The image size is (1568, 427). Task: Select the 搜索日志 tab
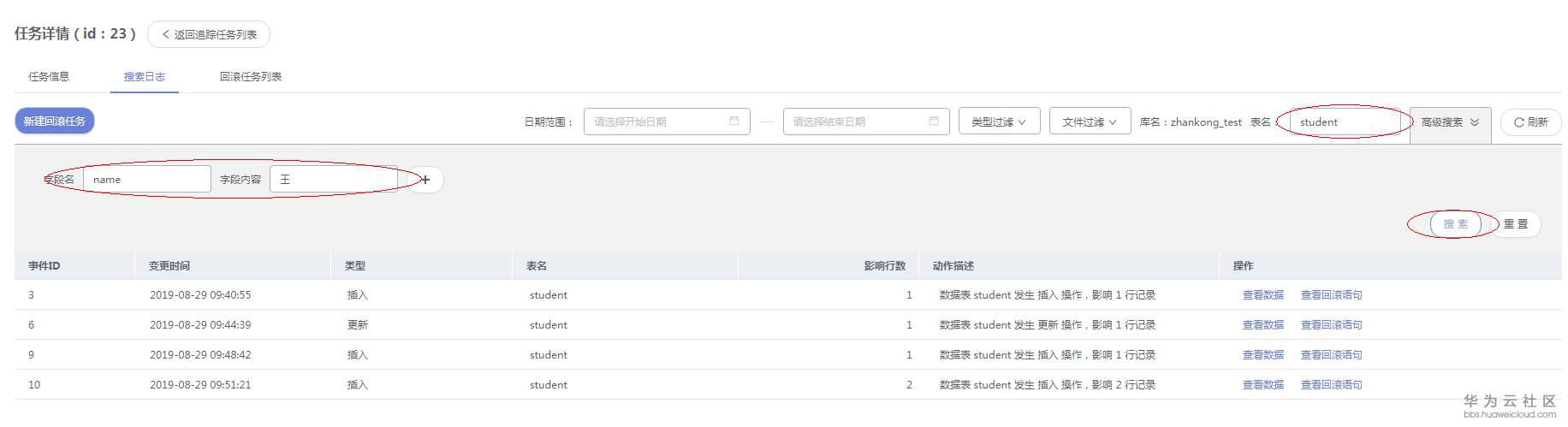point(144,77)
